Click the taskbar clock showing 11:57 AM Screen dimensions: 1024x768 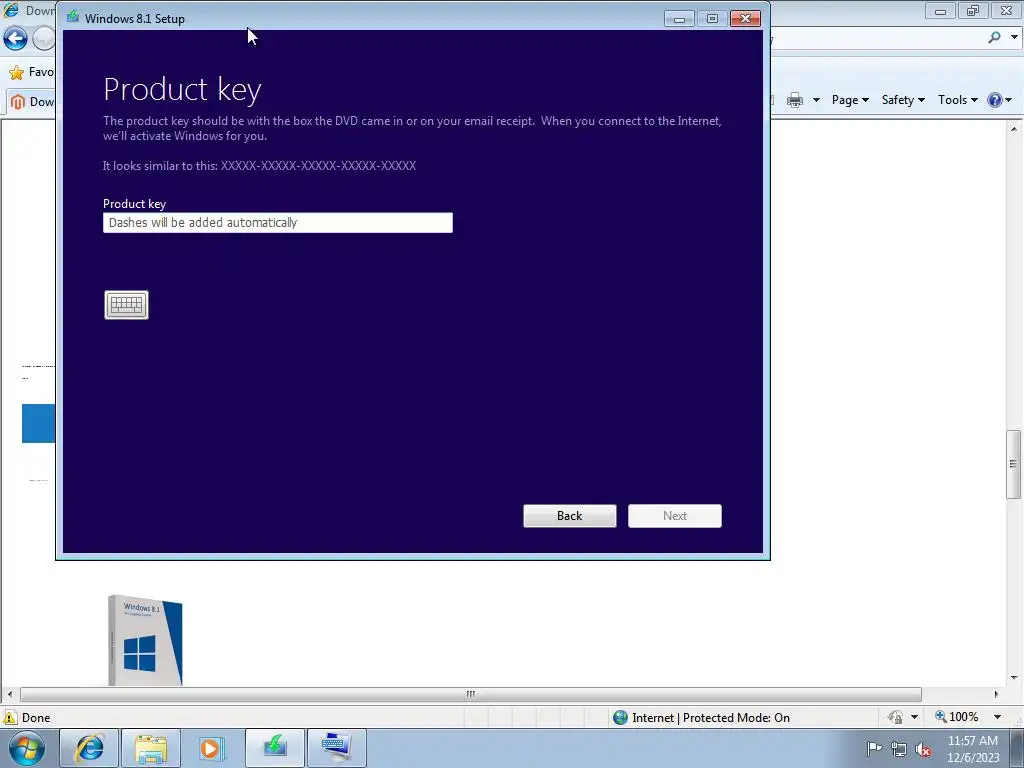pos(972,749)
